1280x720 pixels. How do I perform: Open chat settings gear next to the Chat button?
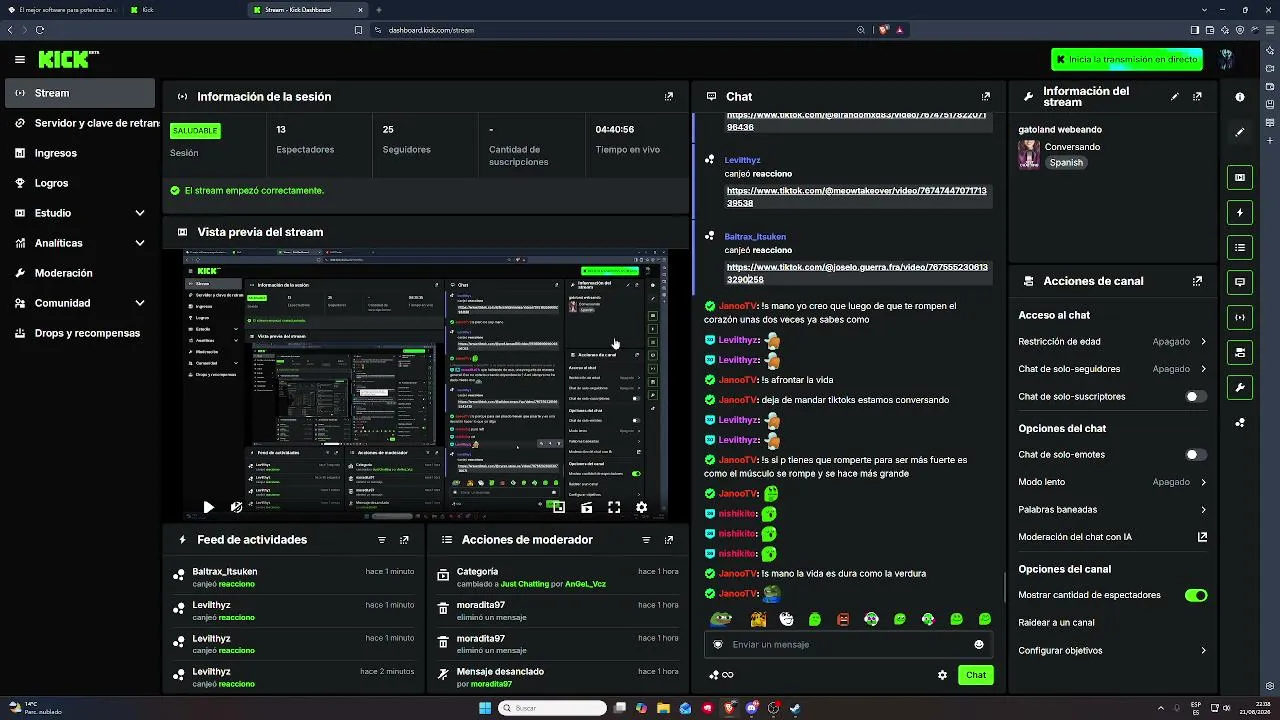942,675
